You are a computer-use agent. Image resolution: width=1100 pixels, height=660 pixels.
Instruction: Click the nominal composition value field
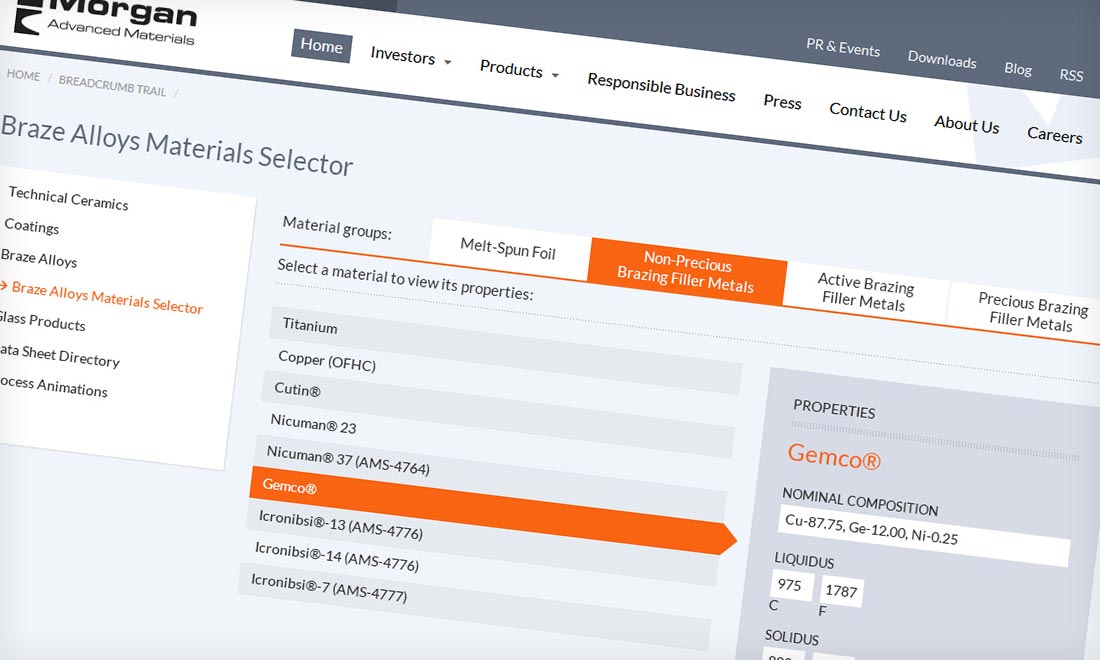924,537
